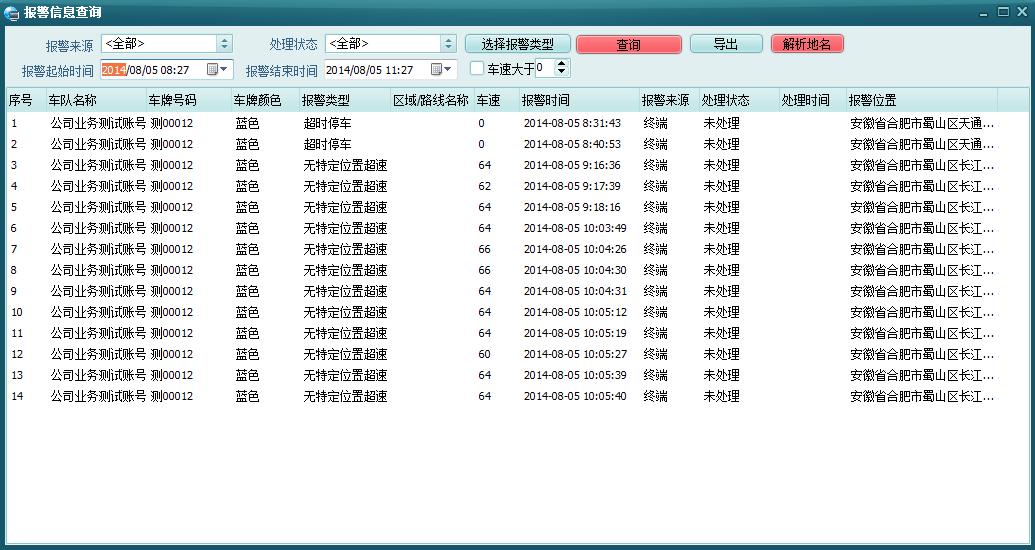Expand the 报警来源 dropdown
The width and height of the screenshot is (1035, 550).
pos(224,44)
